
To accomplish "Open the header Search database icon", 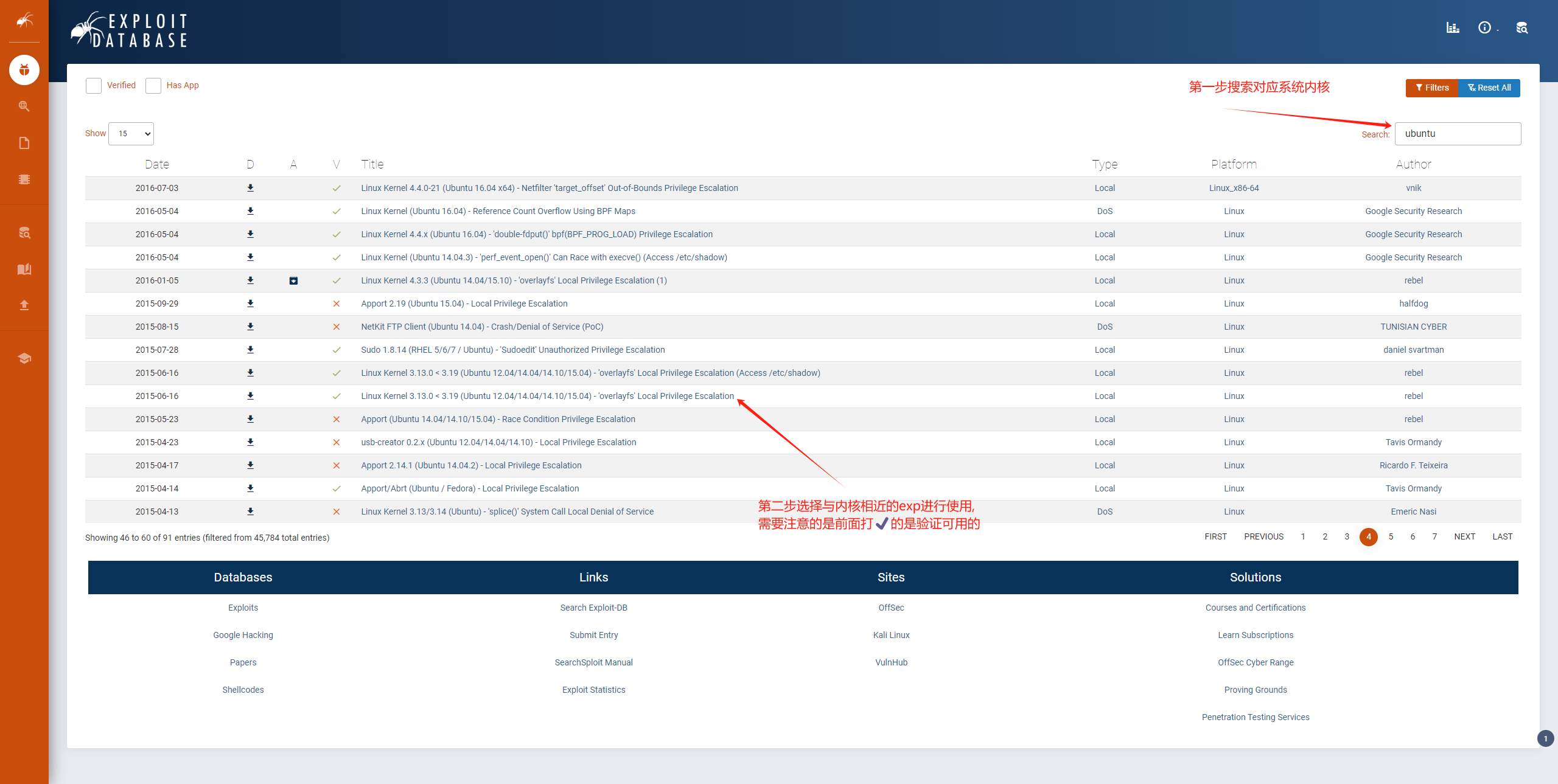I will pyautogui.click(x=1521, y=28).
